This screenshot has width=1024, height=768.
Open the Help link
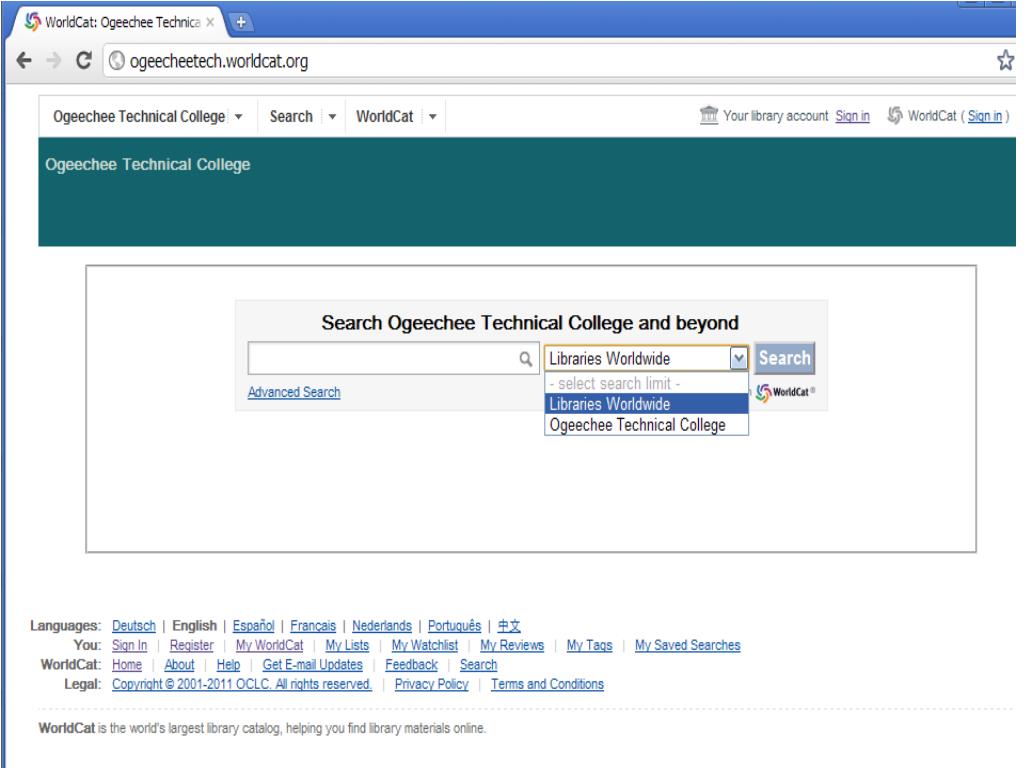(229, 665)
